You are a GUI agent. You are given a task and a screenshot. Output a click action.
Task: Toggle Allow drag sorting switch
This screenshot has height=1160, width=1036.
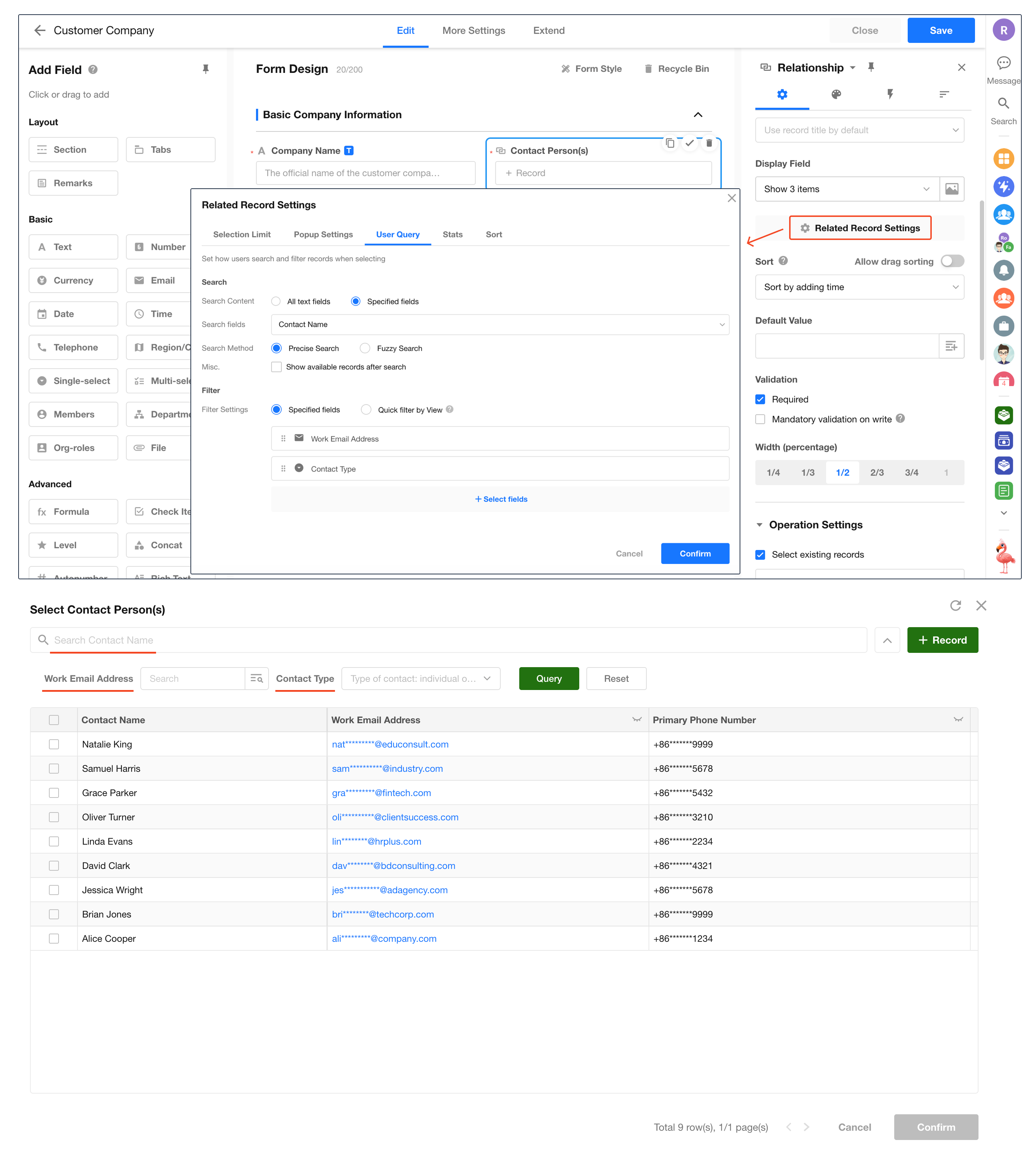pyautogui.click(x=952, y=261)
